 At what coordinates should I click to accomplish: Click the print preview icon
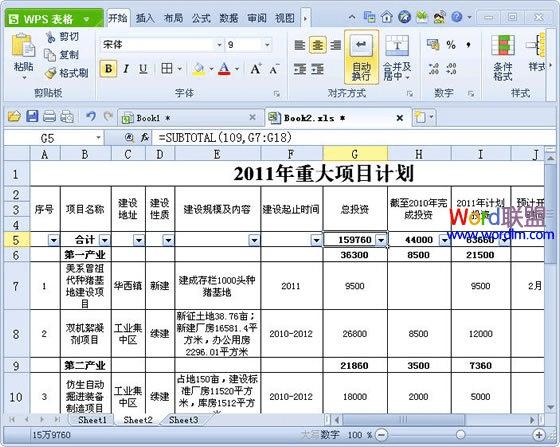(67, 117)
